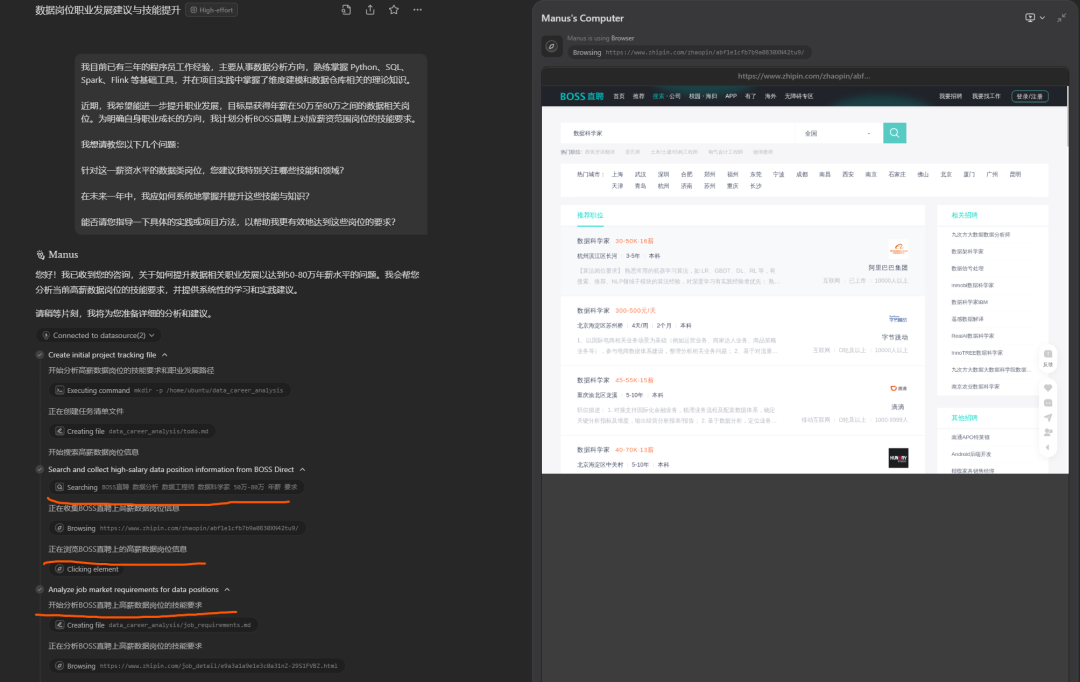Click the job search input containing 数据科学家

(678, 134)
